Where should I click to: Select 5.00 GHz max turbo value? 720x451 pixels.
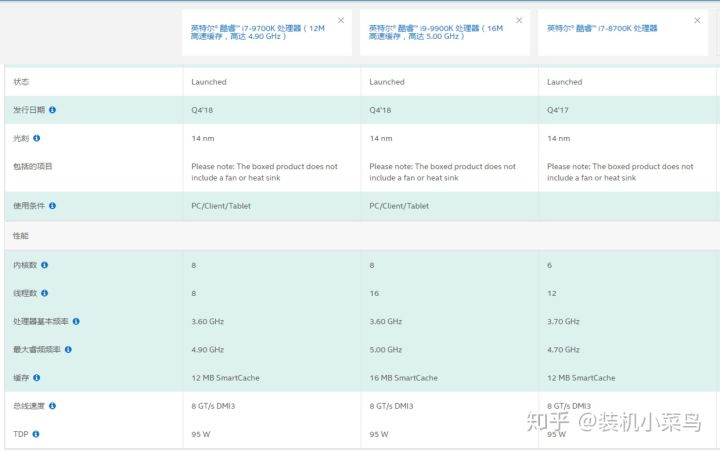pos(386,350)
